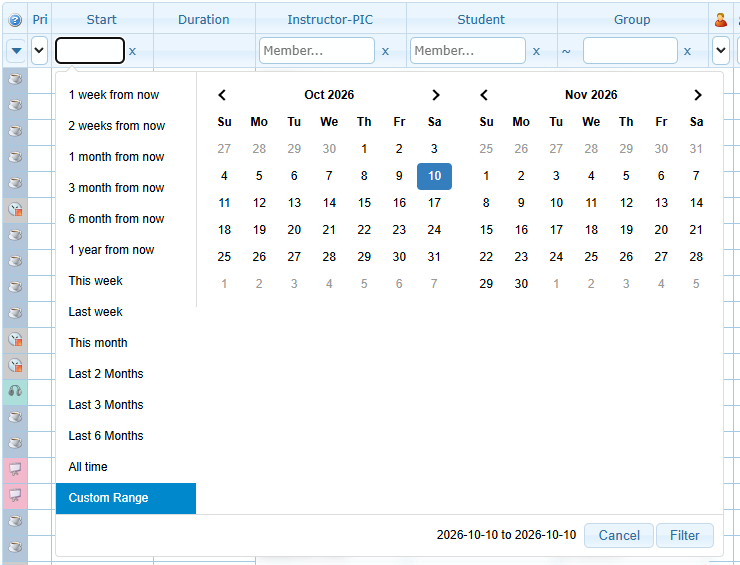
Task: Pick the highlighted October 10 date
Action: [434, 176]
